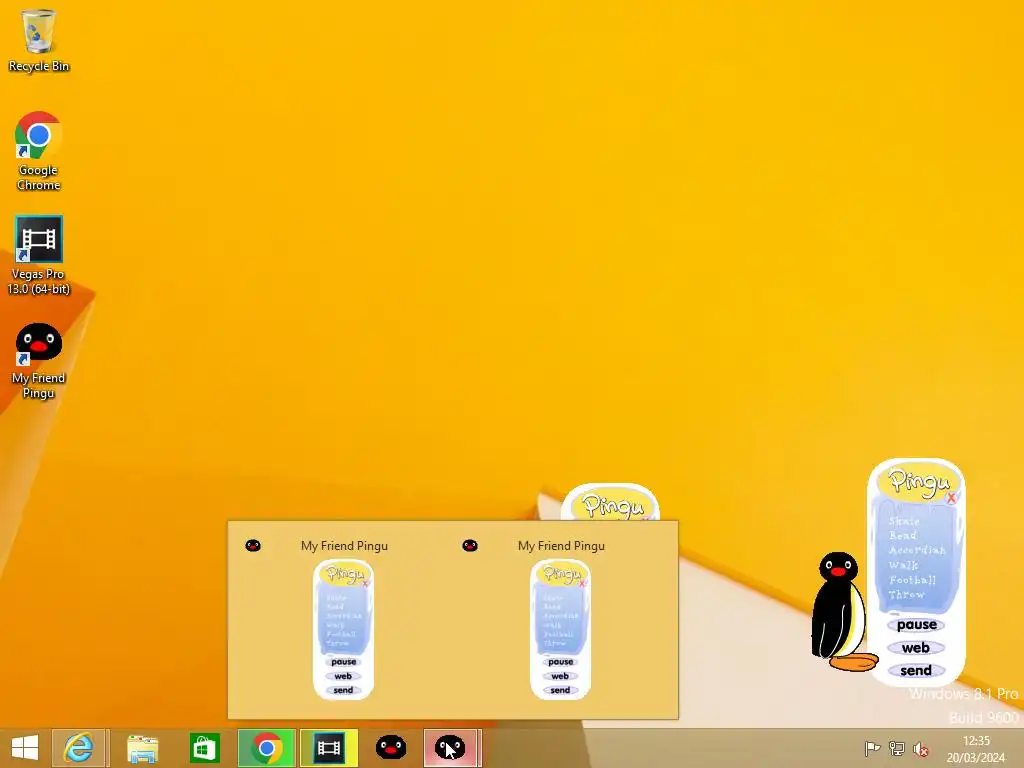Select the right My Friend Pingu preview thumbnail
Screen dimensions: 1024x768
[560, 630]
